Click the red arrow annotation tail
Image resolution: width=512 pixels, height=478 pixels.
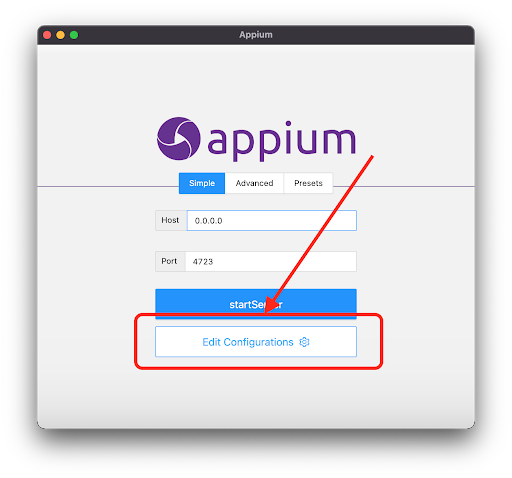click(371, 157)
